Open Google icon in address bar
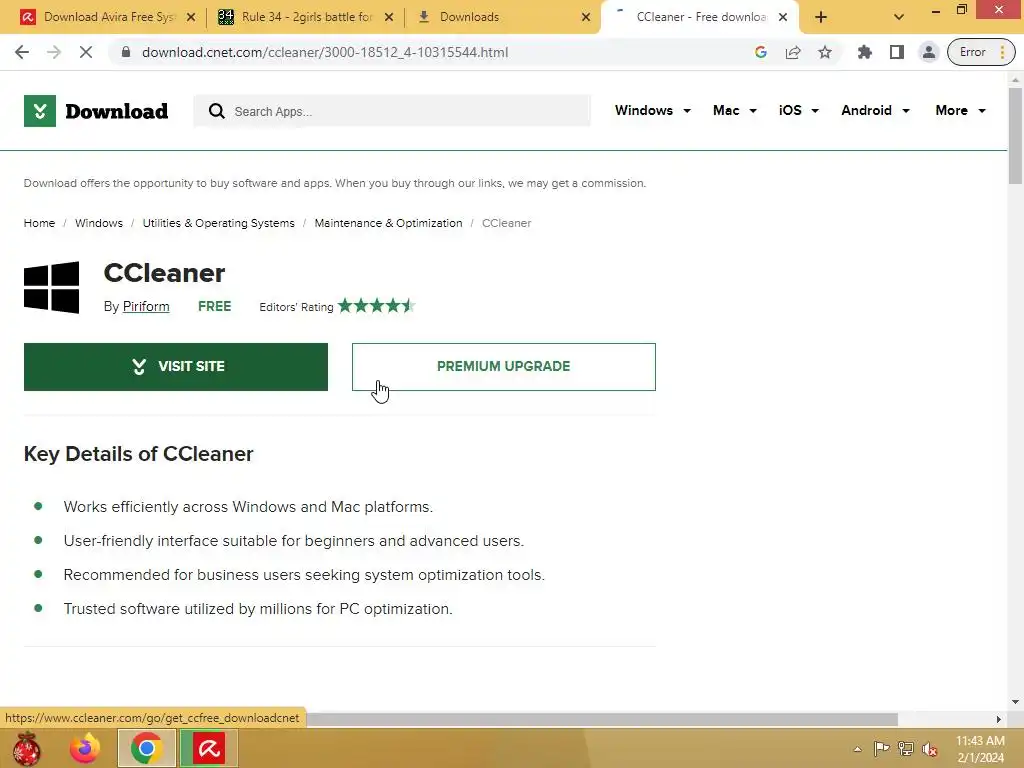Viewport: 1024px width, 768px height. pos(761,52)
